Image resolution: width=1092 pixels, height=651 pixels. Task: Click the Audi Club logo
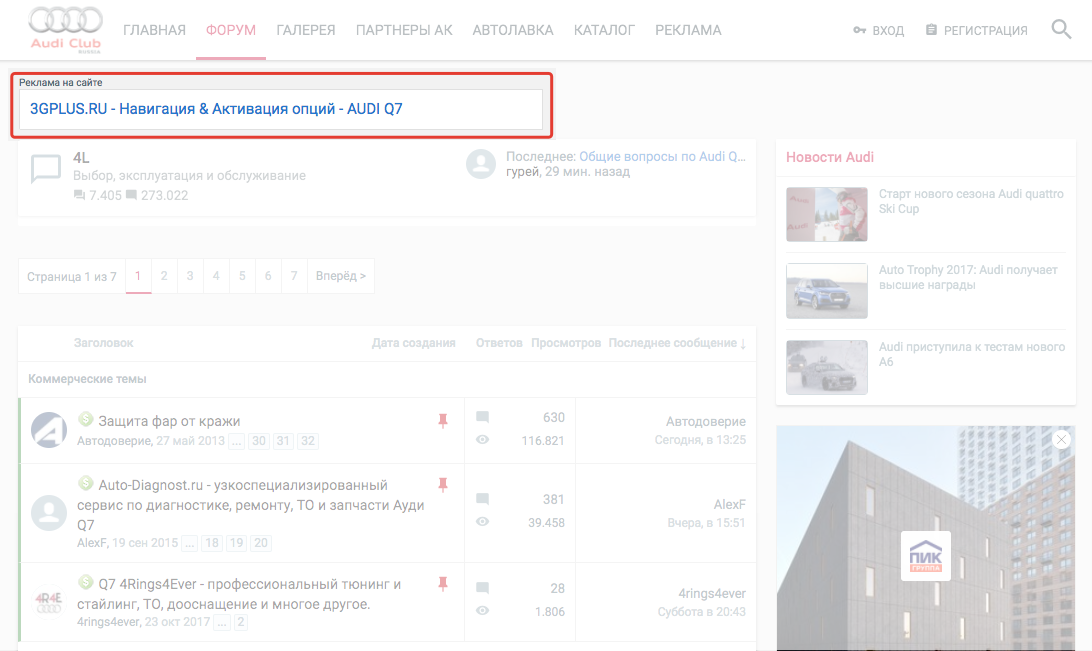tap(65, 30)
